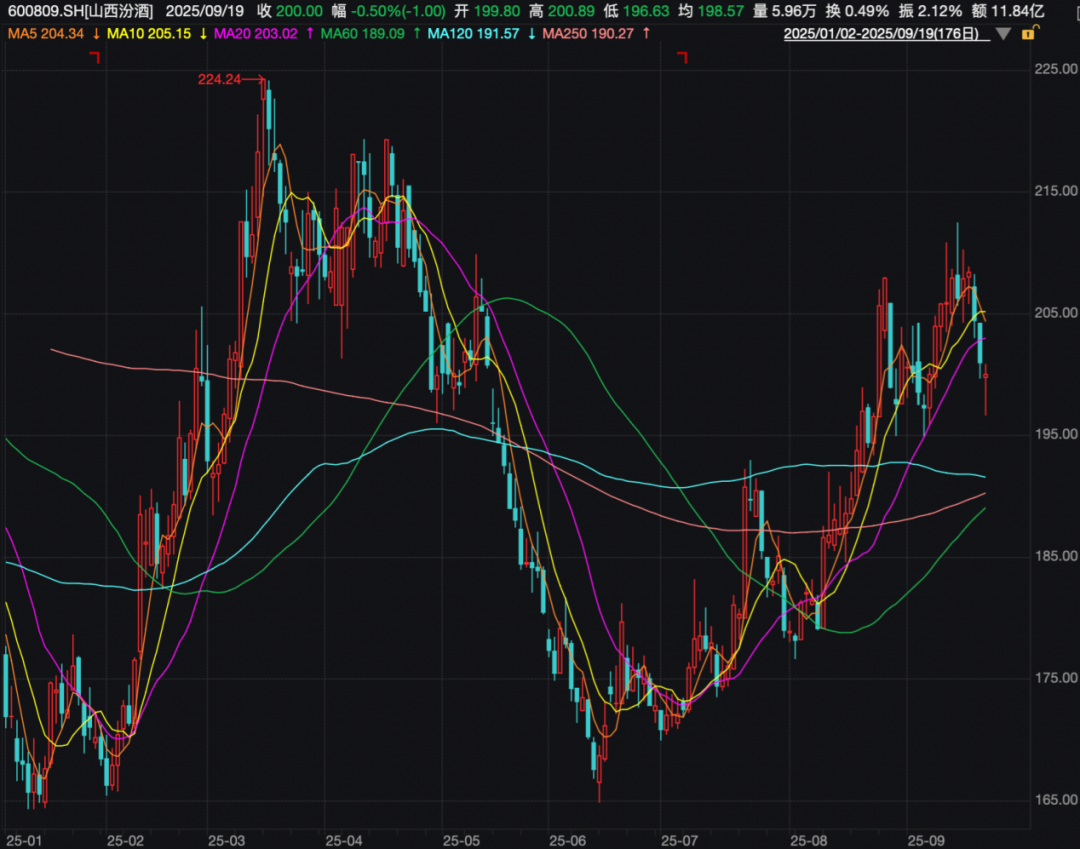
Task: Open the date range dropdown triangle
Action: pos(1003,34)
